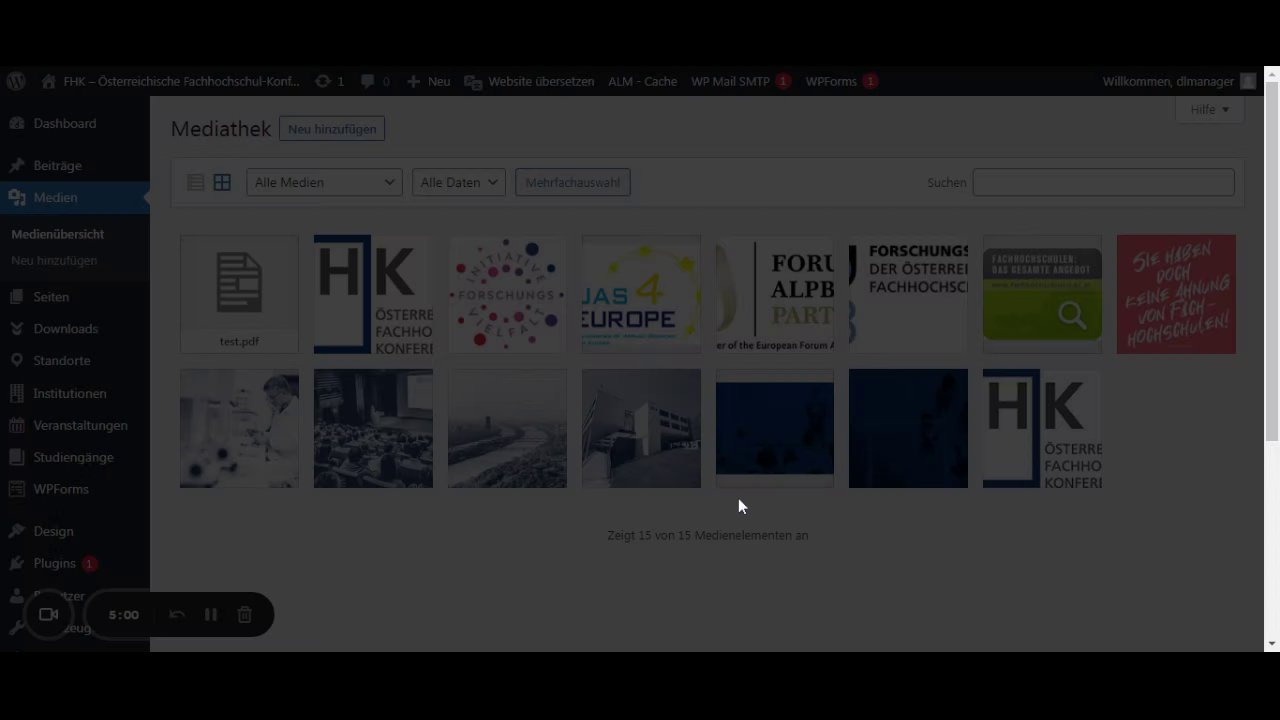The height and width of the screenshot is (720, 1280).
Task: Open WP Mail SMTP admin bar item
Action: [740, 81]
